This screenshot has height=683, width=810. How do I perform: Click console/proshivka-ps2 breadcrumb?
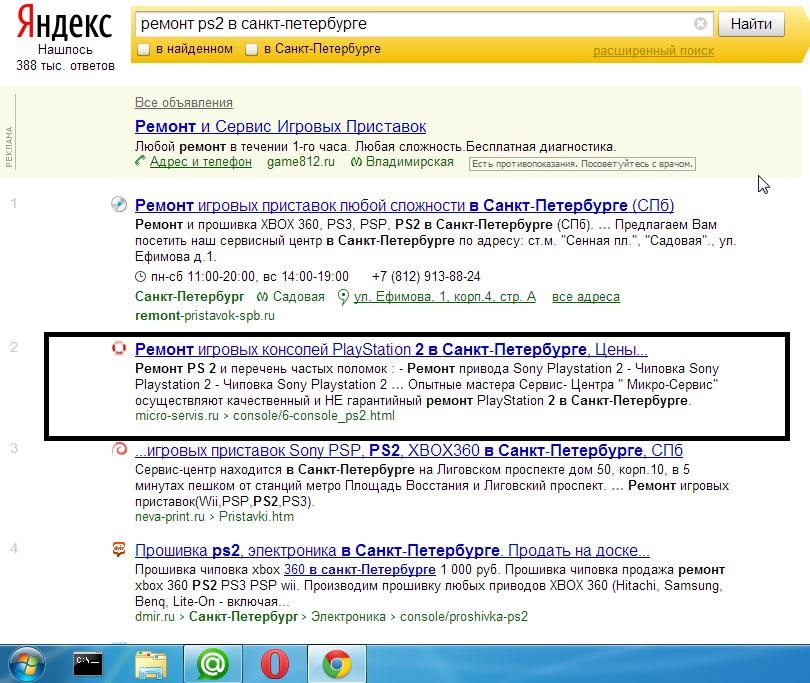[464, 616]
